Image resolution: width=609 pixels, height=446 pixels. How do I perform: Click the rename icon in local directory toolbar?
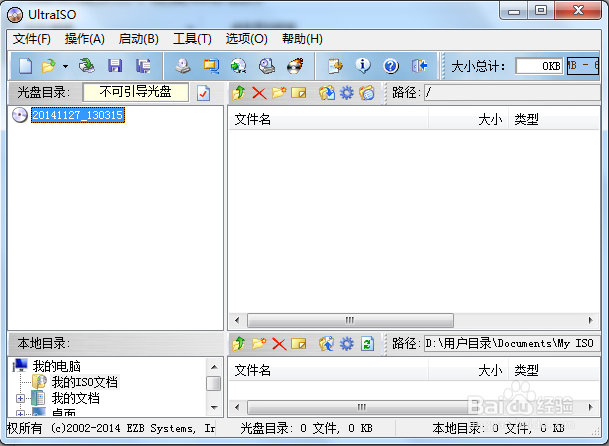click(298, 344)
